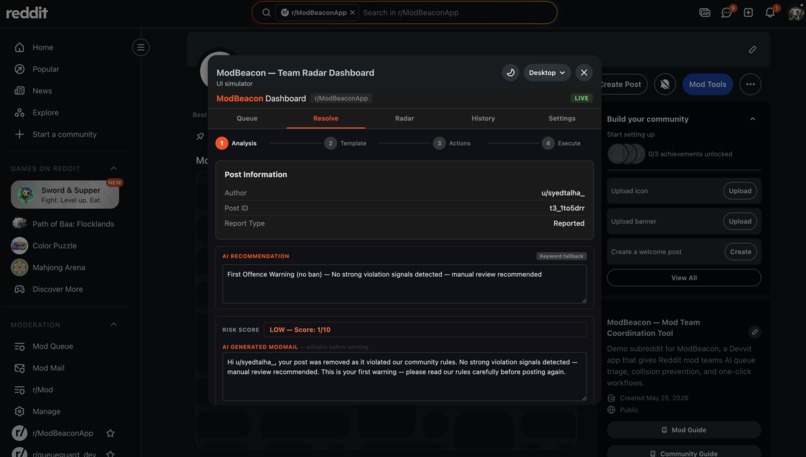Click the Risk Score LOW field
Screen dimensions: 806x457
click(x=425, y=330)
